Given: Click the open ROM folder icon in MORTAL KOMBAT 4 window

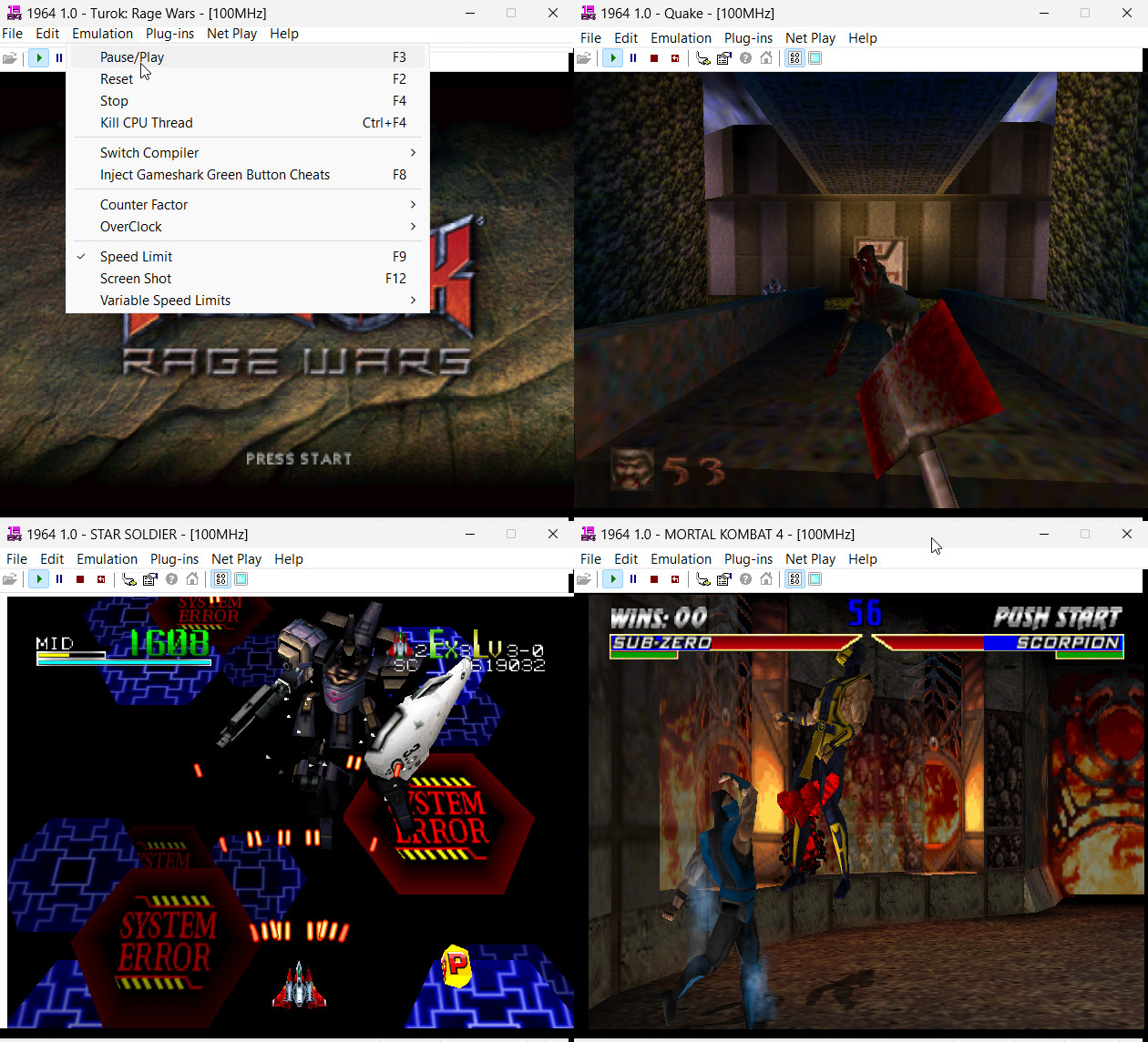Looking at the screenshot, I should click(584, 579).
